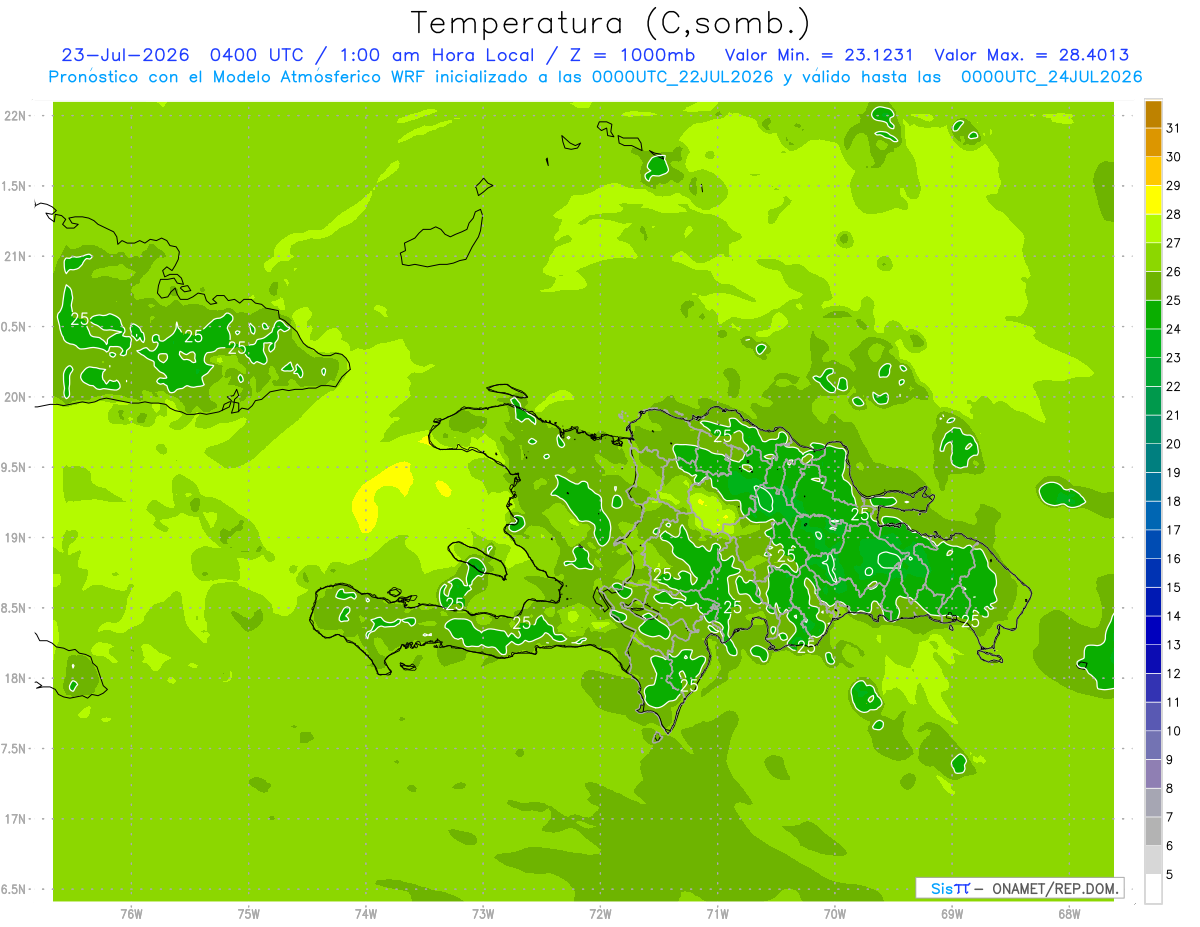Click the "68W" longitude label
Image resolution: width=1200 pixels, height=927 pixels.
tap(1069, 913)
